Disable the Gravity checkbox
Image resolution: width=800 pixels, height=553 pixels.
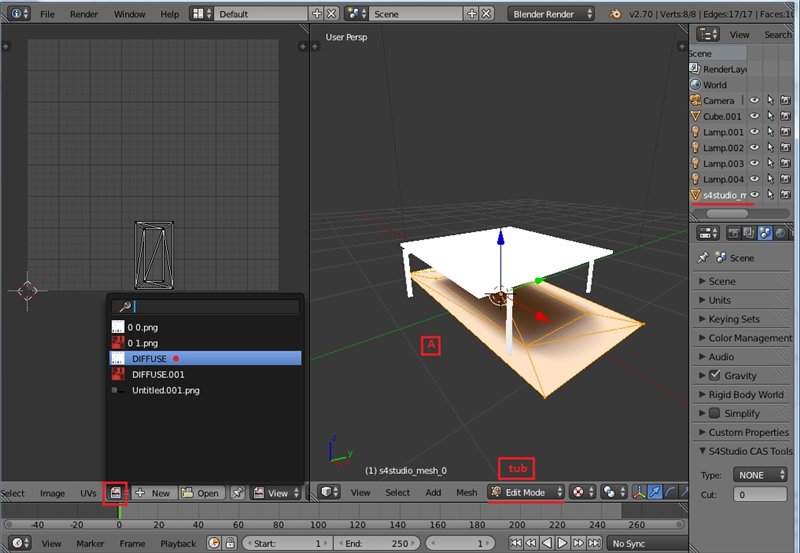point(715,376)
